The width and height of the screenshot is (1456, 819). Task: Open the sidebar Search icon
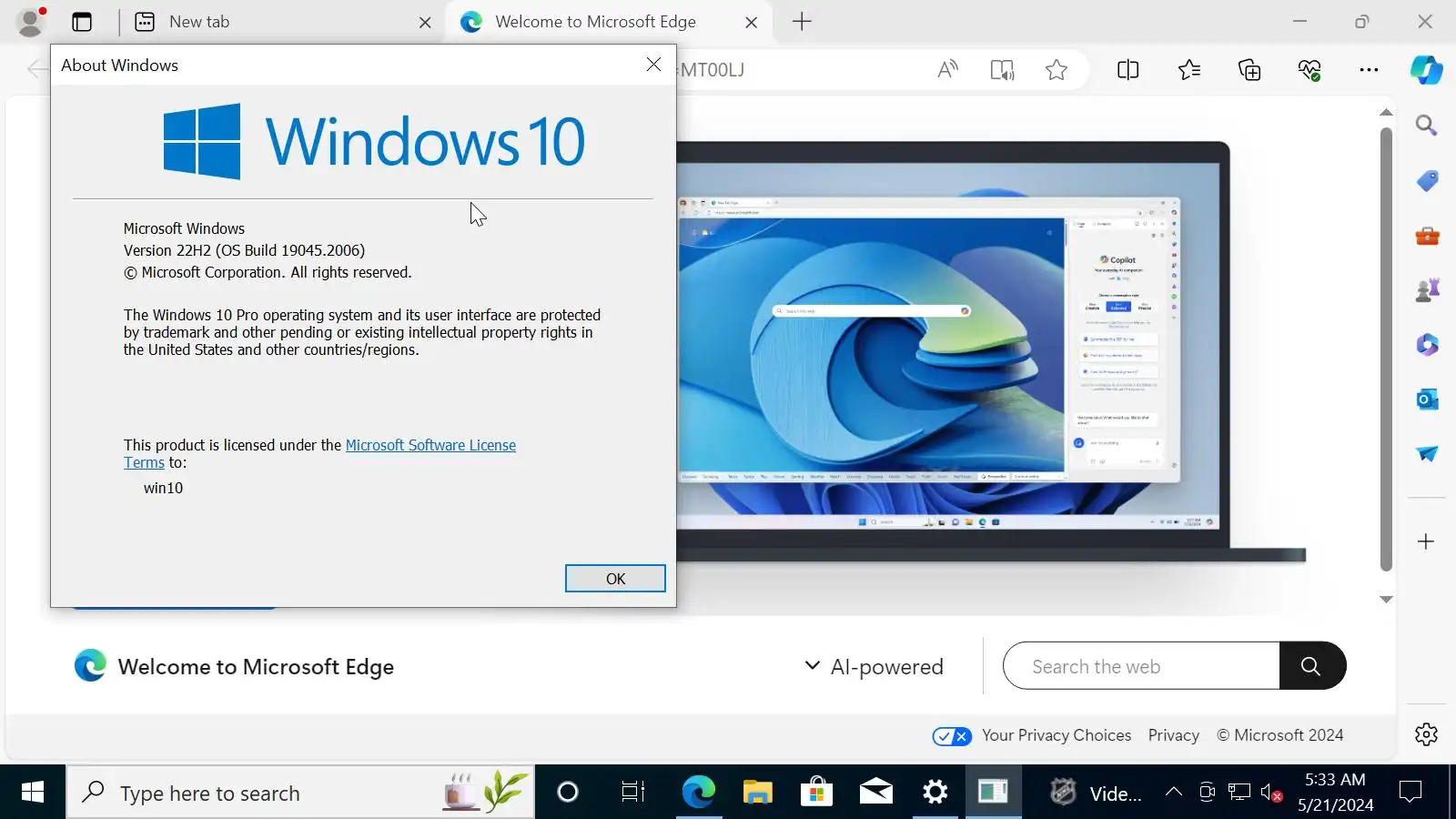tap(1426, 126)
